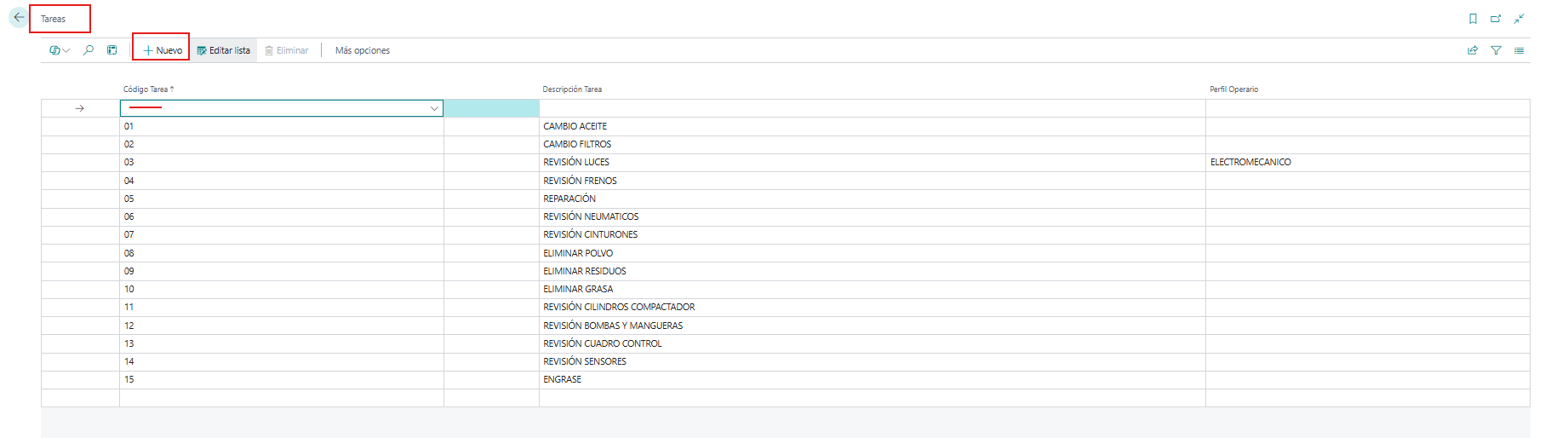
Task: Select task code 10
Action: (x=282, y=289)
